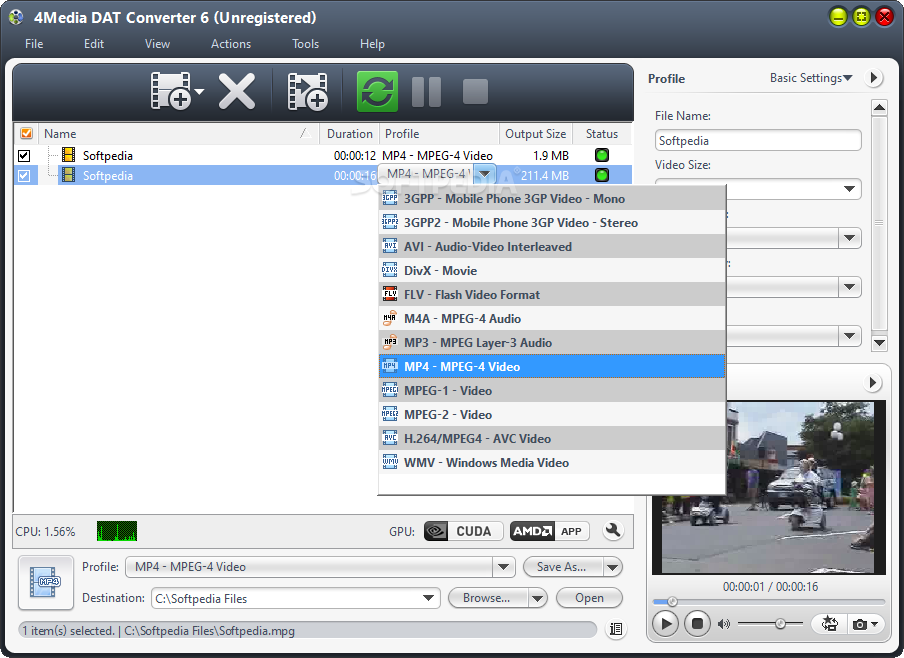904x658 pixels.
Task: Click the Open destination button
Action: coord(589,598)
